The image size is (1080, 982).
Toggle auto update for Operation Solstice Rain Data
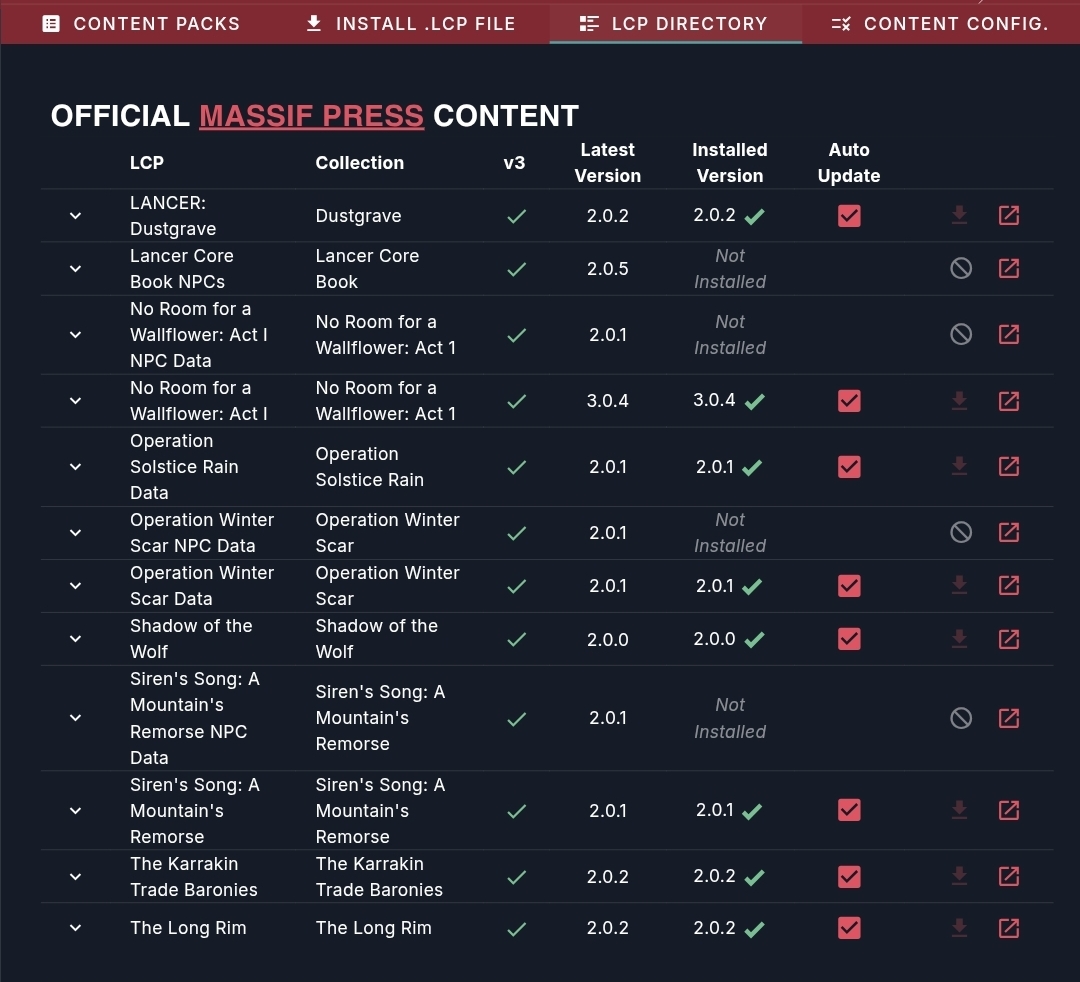point(849,467)
